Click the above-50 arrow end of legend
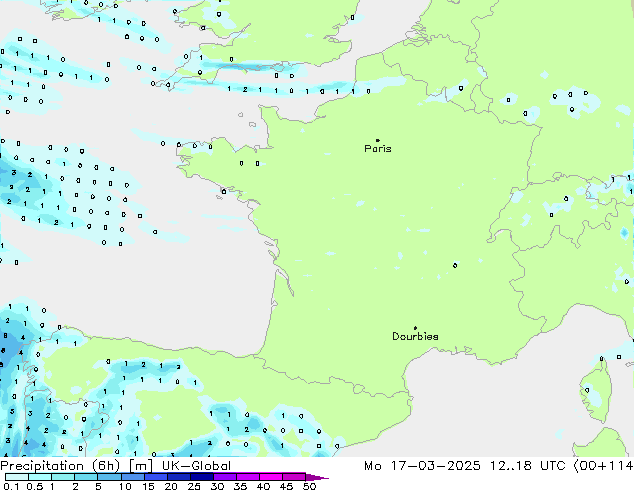634x490 pixels. click(317, 477)
